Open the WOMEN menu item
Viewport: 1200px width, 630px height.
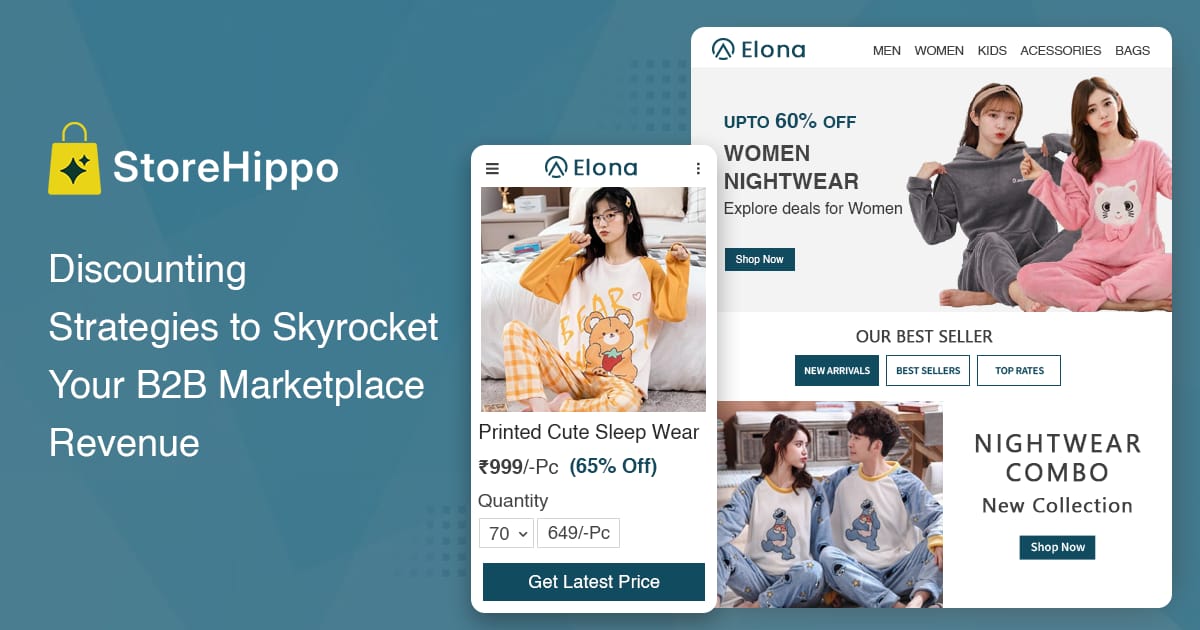coord(939,51)
